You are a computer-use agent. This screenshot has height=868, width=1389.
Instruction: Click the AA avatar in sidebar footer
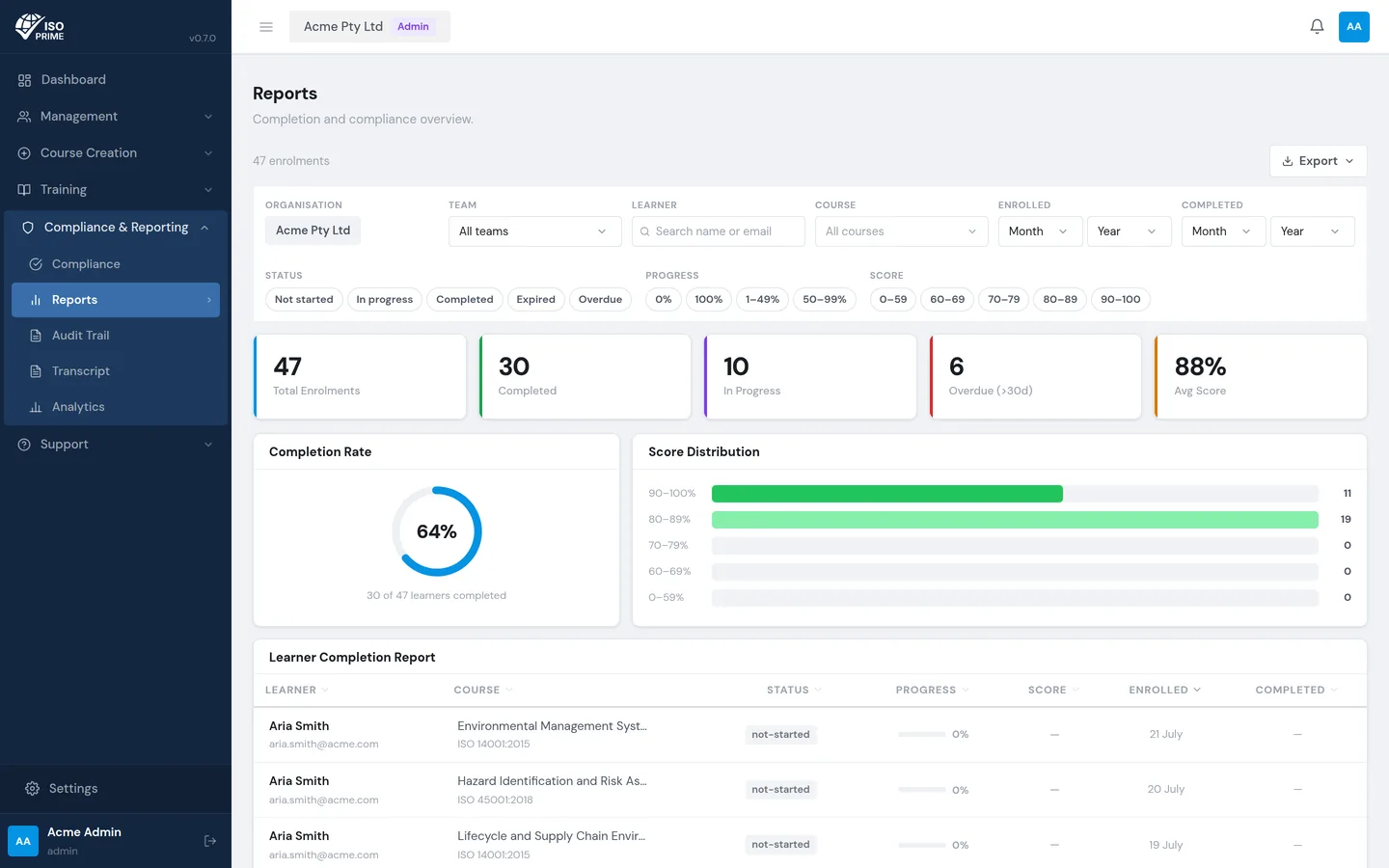(x=23, y=841)
